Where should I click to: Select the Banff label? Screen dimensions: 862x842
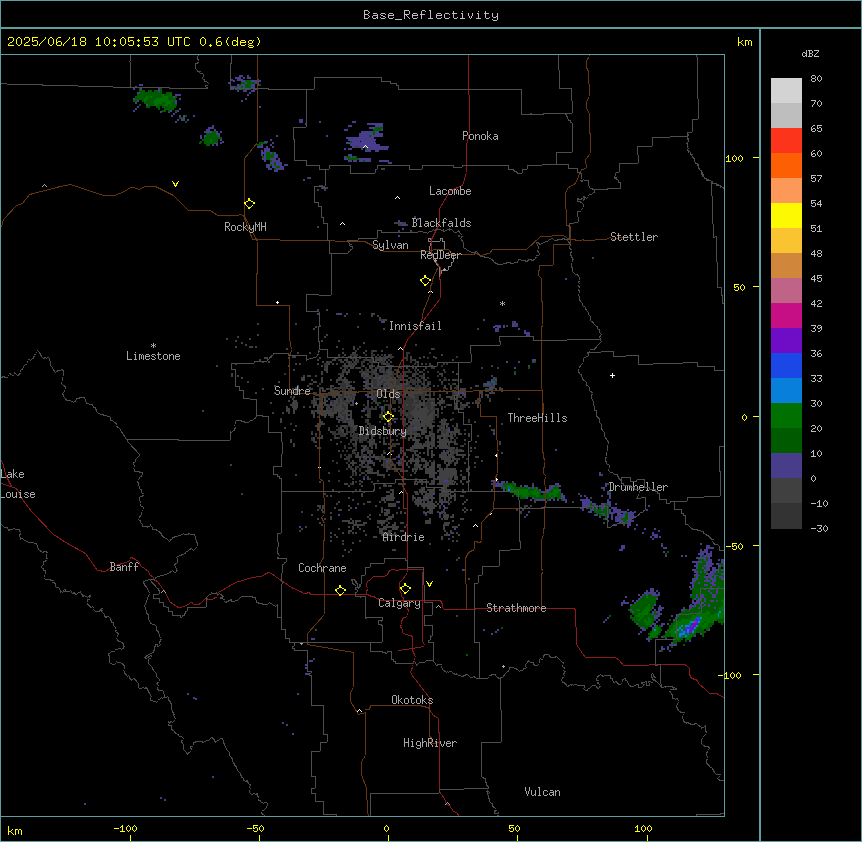tap(124, 567)
